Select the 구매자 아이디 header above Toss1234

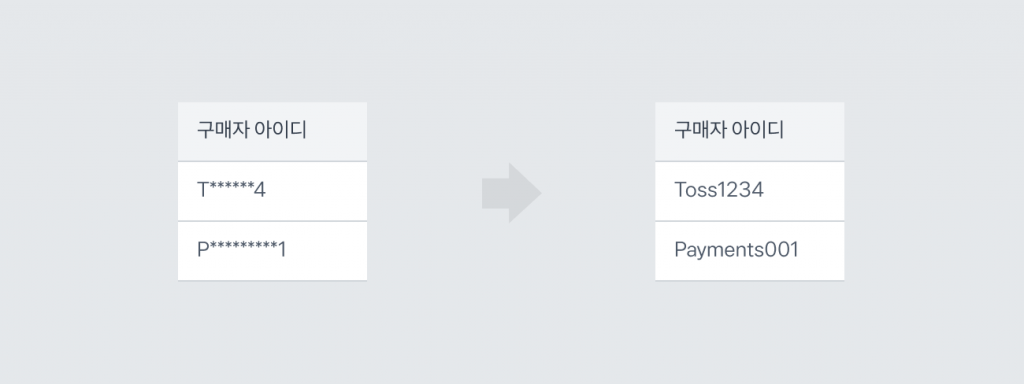(750, 131)
